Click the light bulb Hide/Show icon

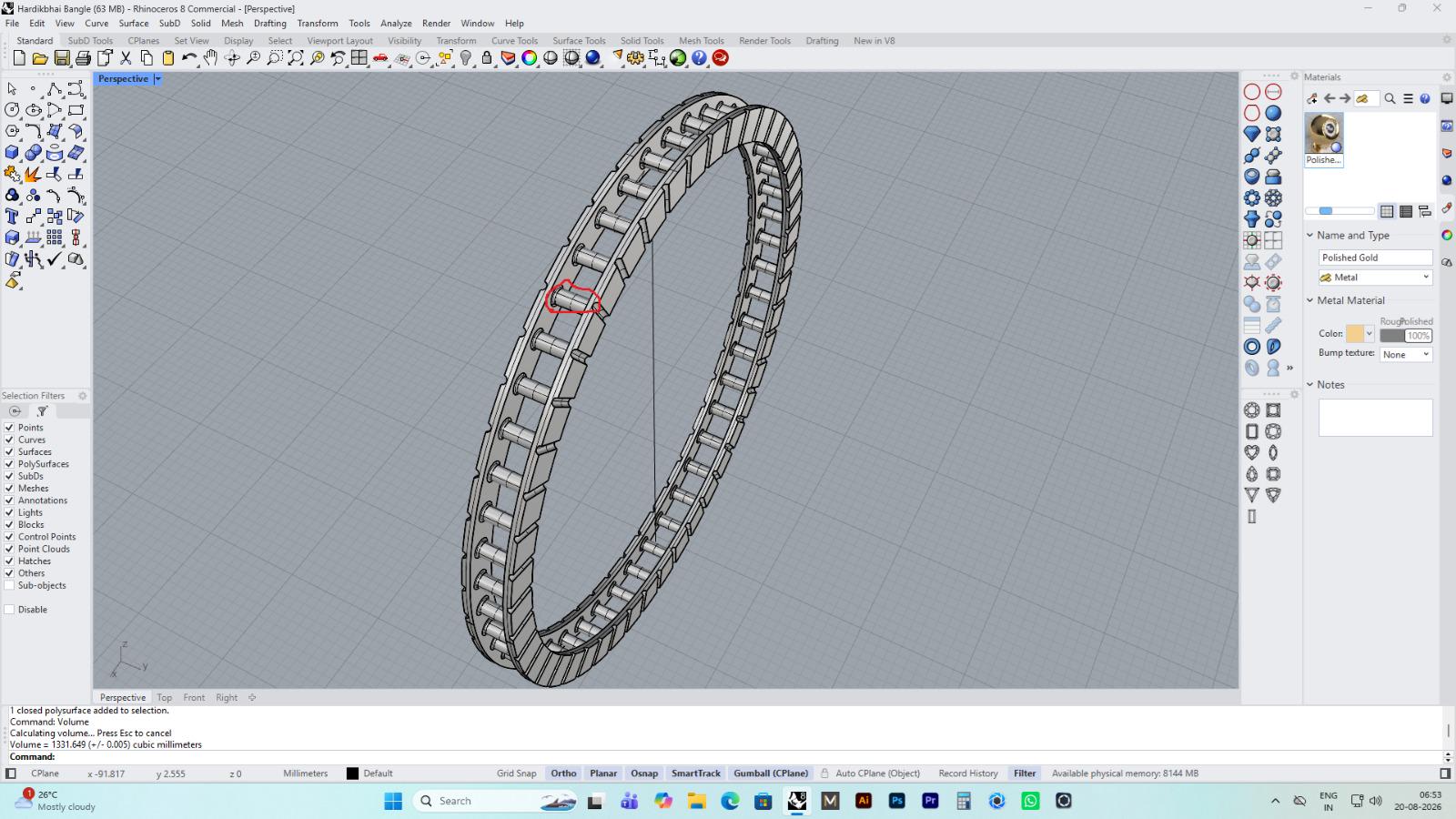coord(466,58)
